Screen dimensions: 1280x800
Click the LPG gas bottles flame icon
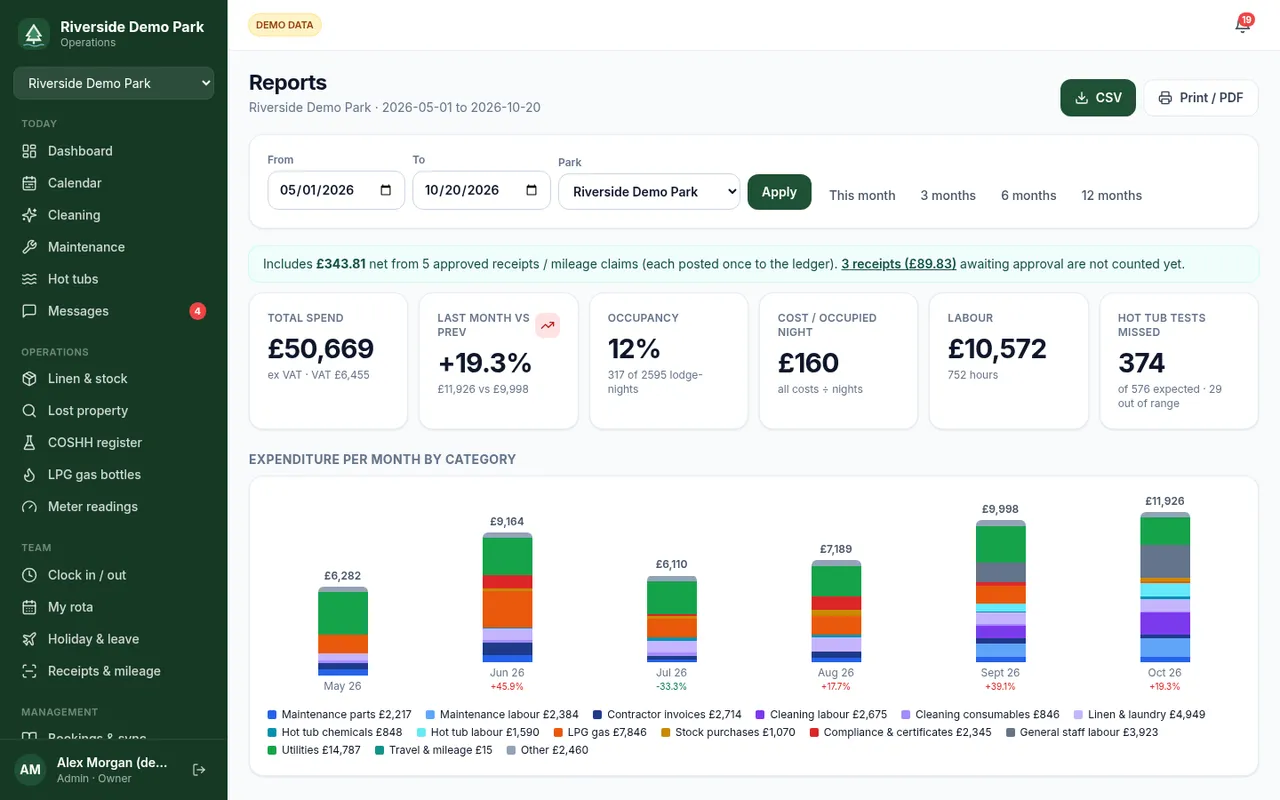pyautogui.click(x=29, y=475)
